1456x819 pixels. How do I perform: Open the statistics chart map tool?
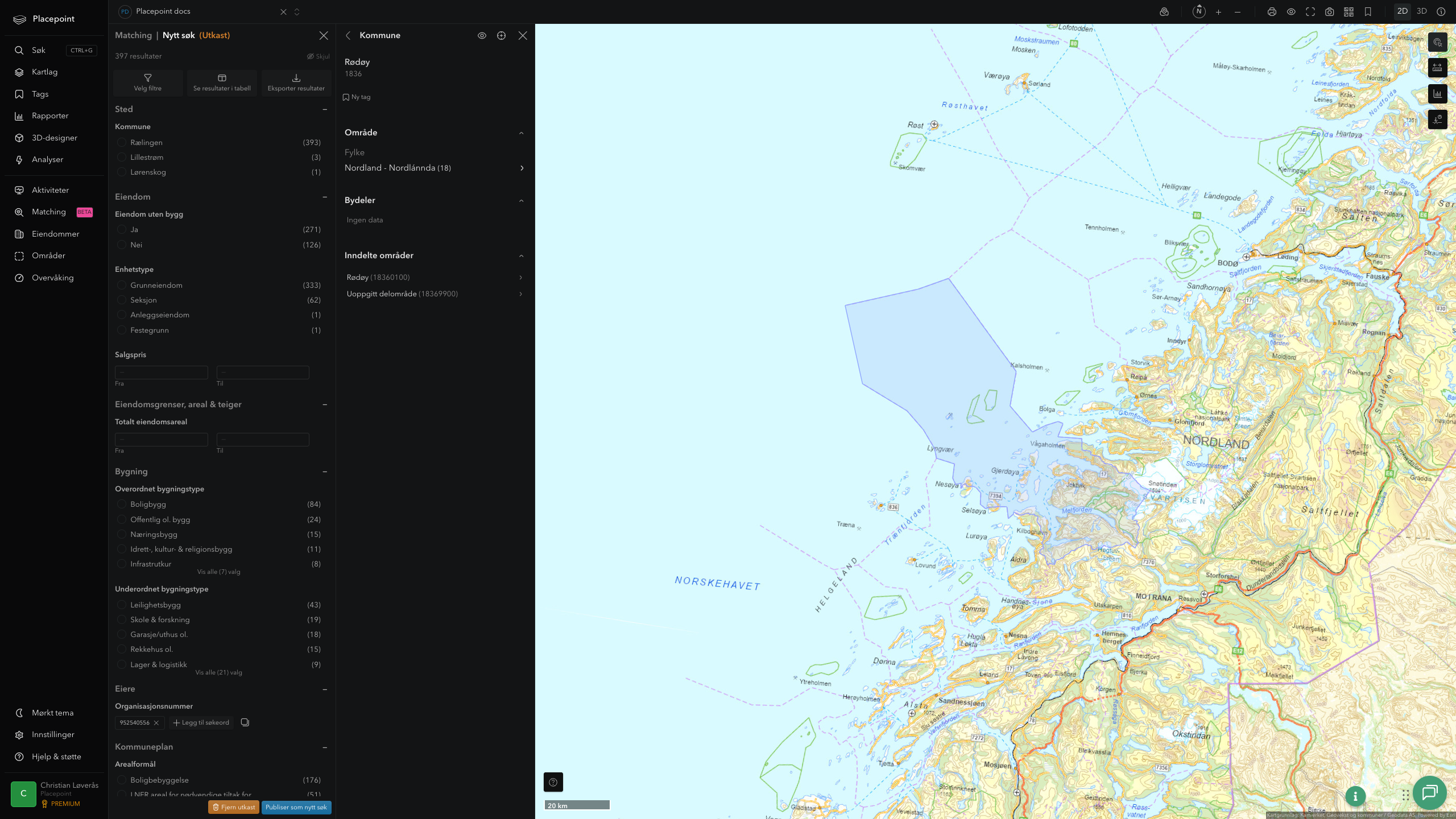[x=1438, y=94]
